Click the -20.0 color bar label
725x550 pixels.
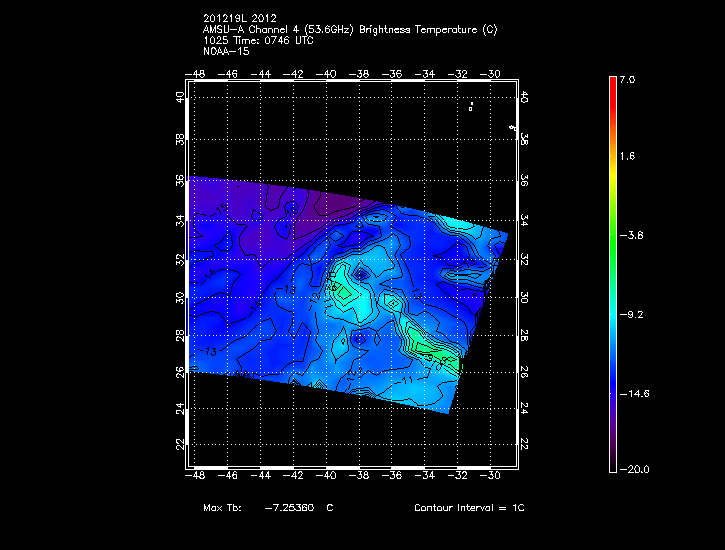tap(633, 469)
